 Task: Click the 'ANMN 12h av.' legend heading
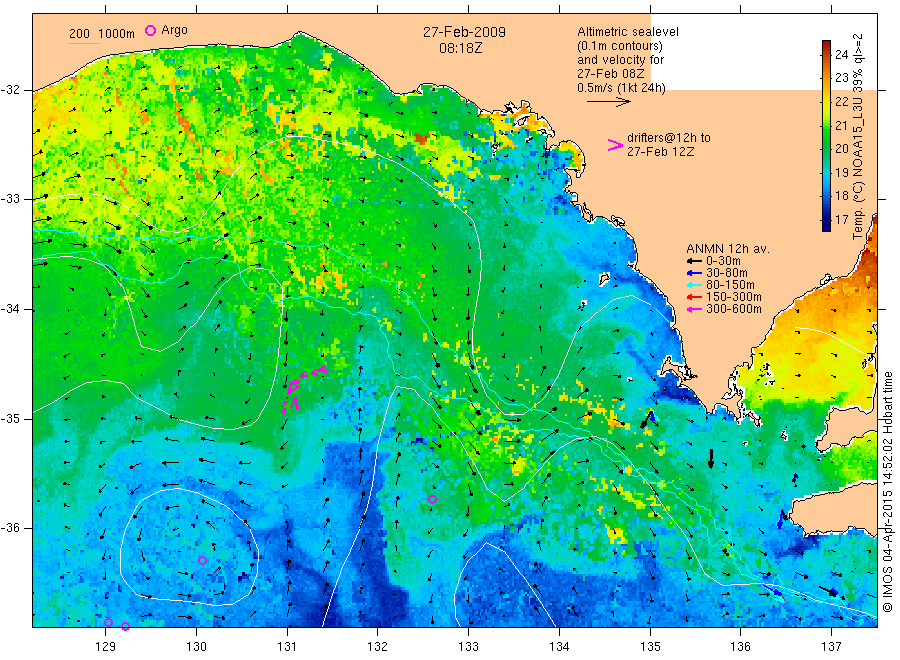728,249
